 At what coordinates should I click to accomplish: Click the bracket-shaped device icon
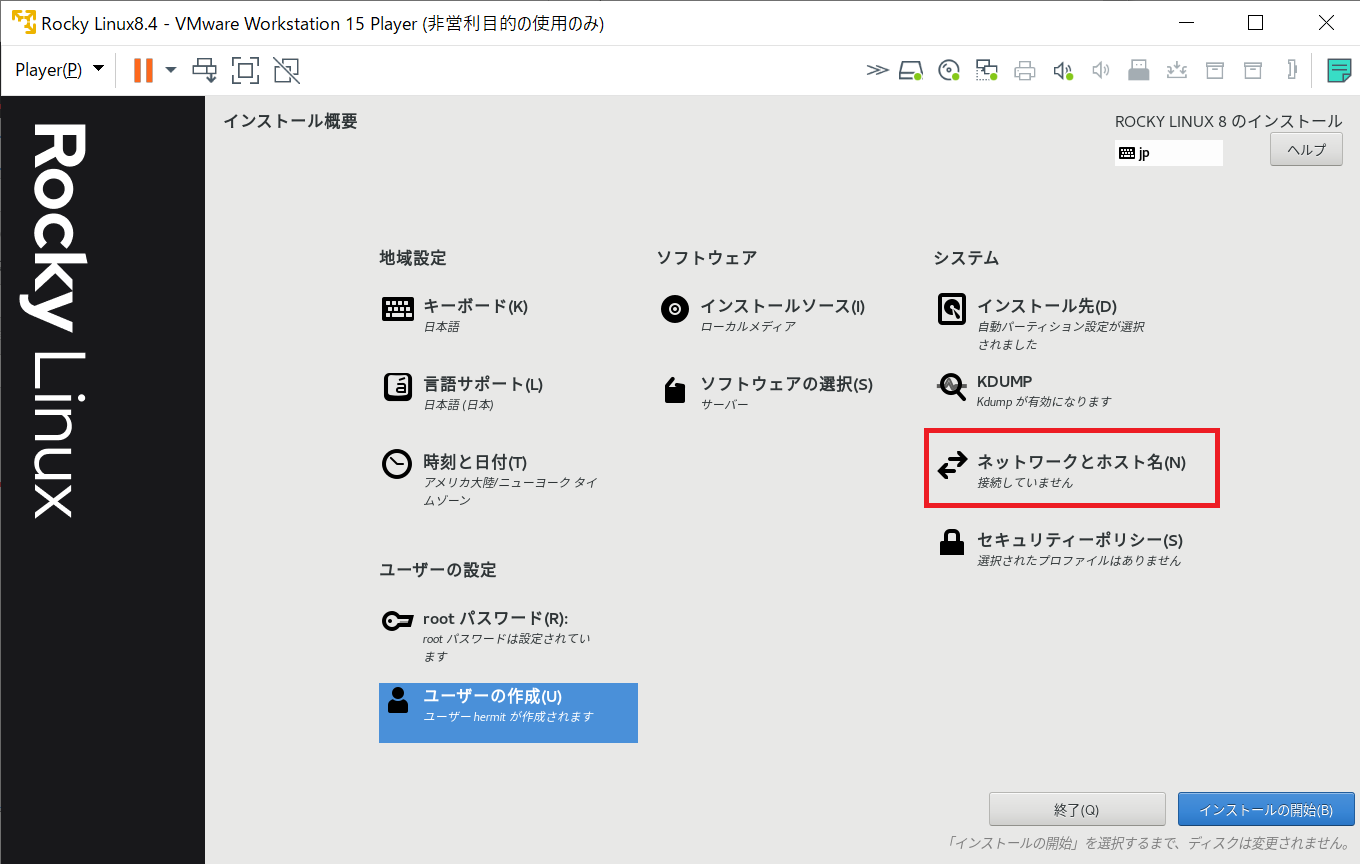pos(1293,70)
